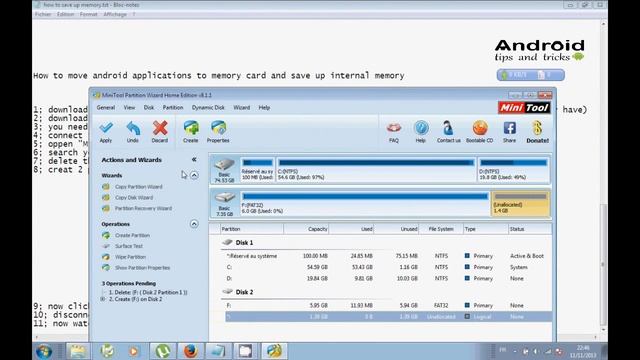This screenshot has height=360, width=640.
Task: Open Firefox from the taskbar
Action: (x=190, y=351)
